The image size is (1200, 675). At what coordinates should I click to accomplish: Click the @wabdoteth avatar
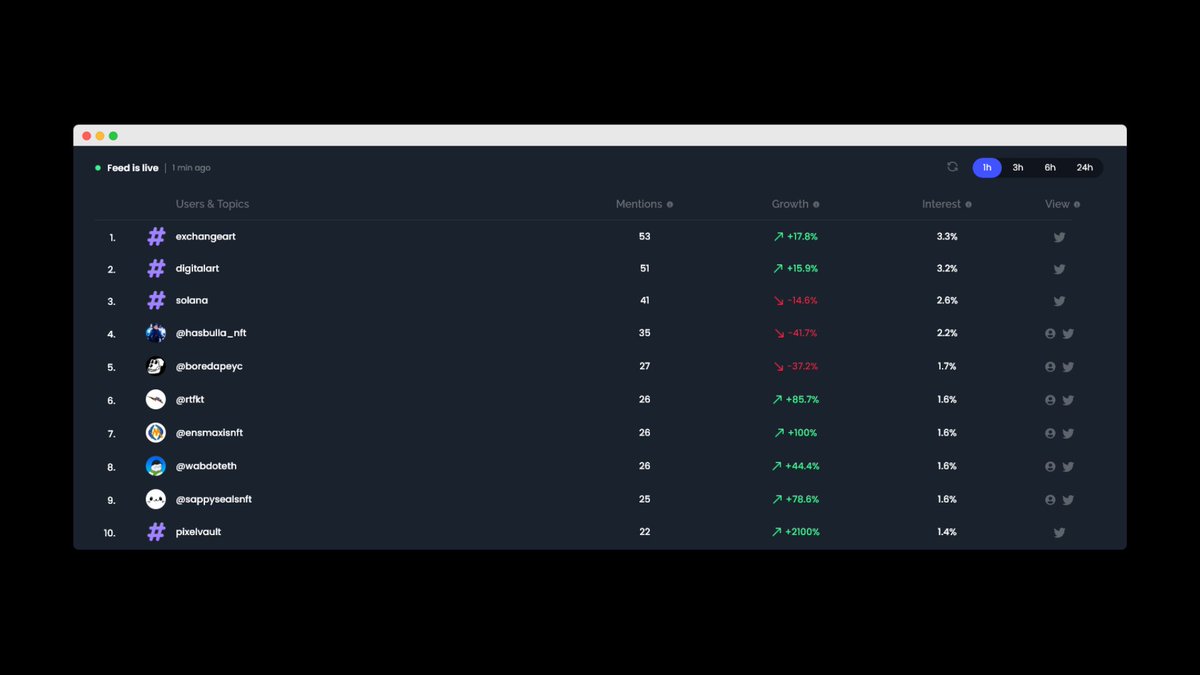[x=156, y=466]
